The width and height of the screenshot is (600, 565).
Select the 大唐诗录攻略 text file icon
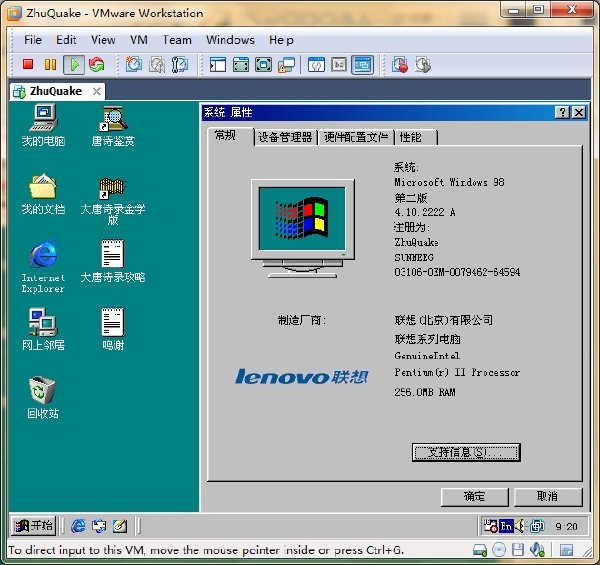tap(112, 261)
